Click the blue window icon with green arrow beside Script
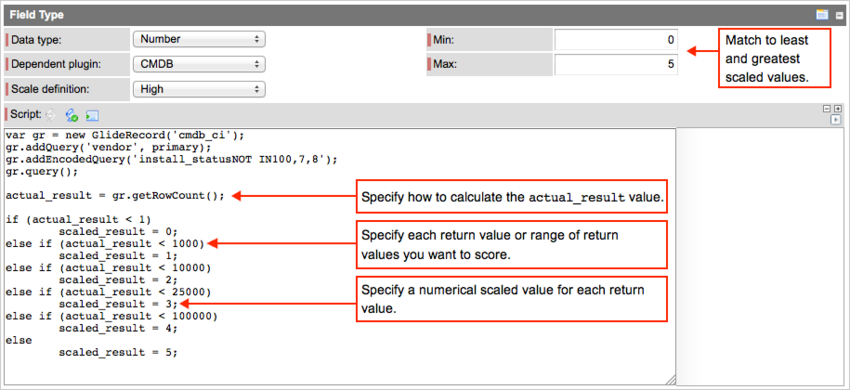850x390 pixels. (92, 116)
